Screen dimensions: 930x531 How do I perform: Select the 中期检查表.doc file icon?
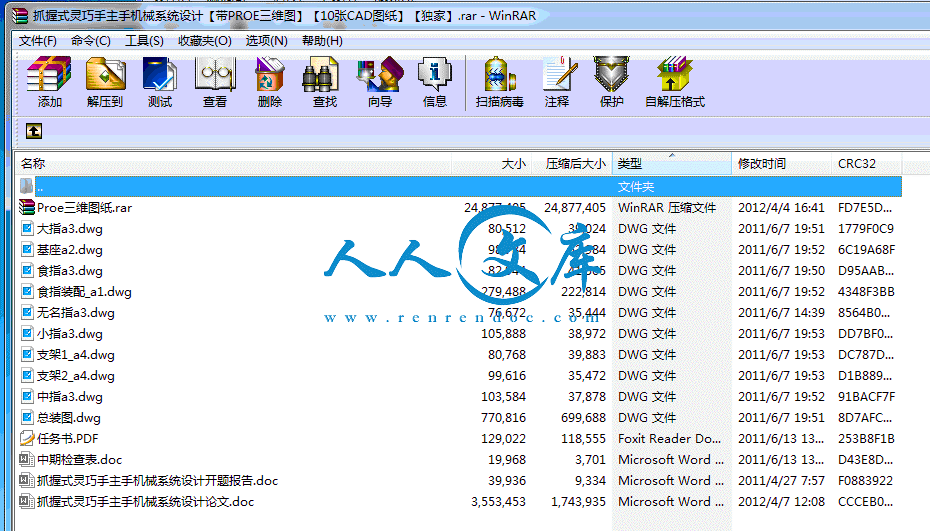click(27, 459)
